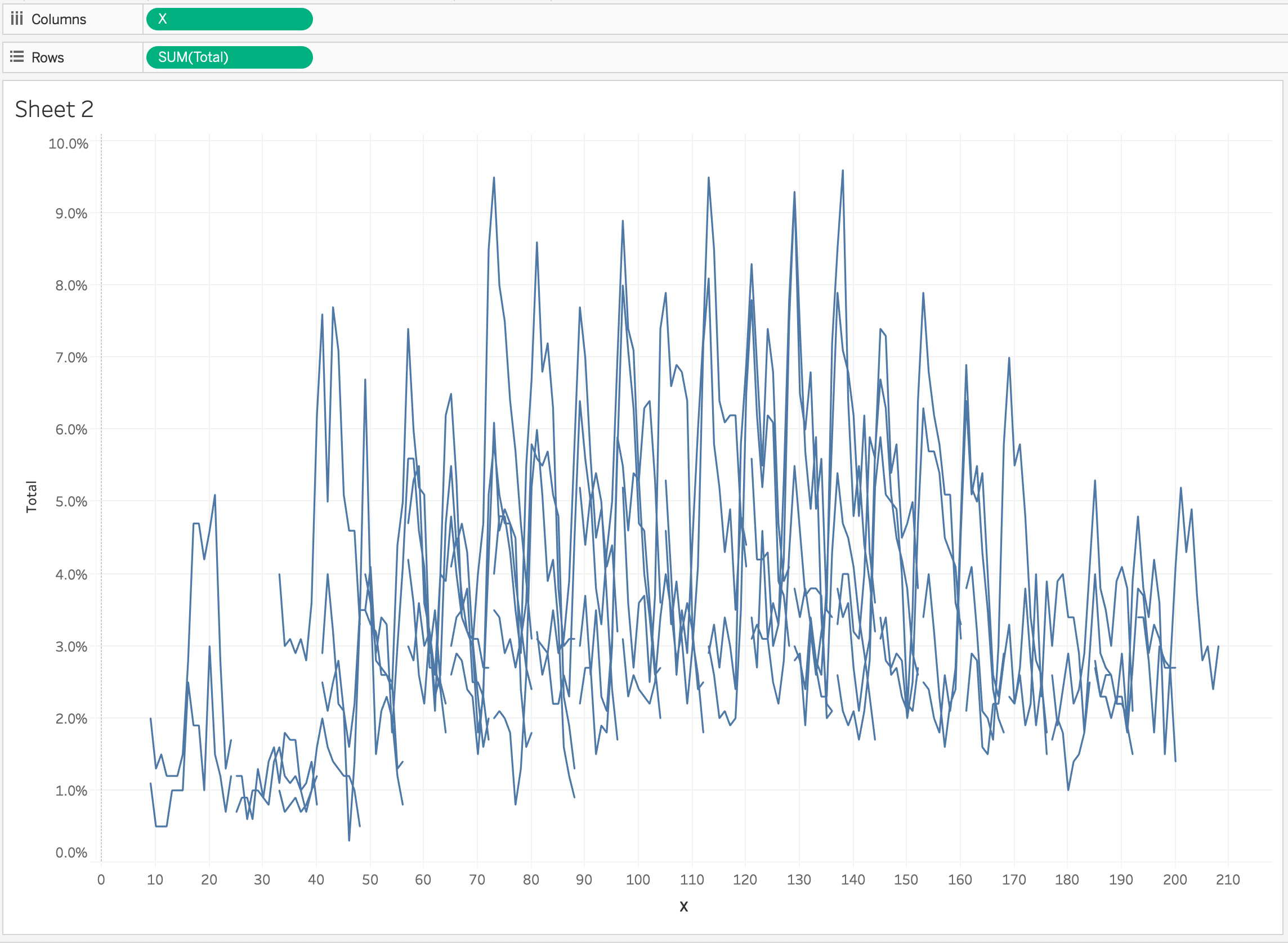
Task: Click the 170 tick on the X axis
Action: pos(1014,879)
